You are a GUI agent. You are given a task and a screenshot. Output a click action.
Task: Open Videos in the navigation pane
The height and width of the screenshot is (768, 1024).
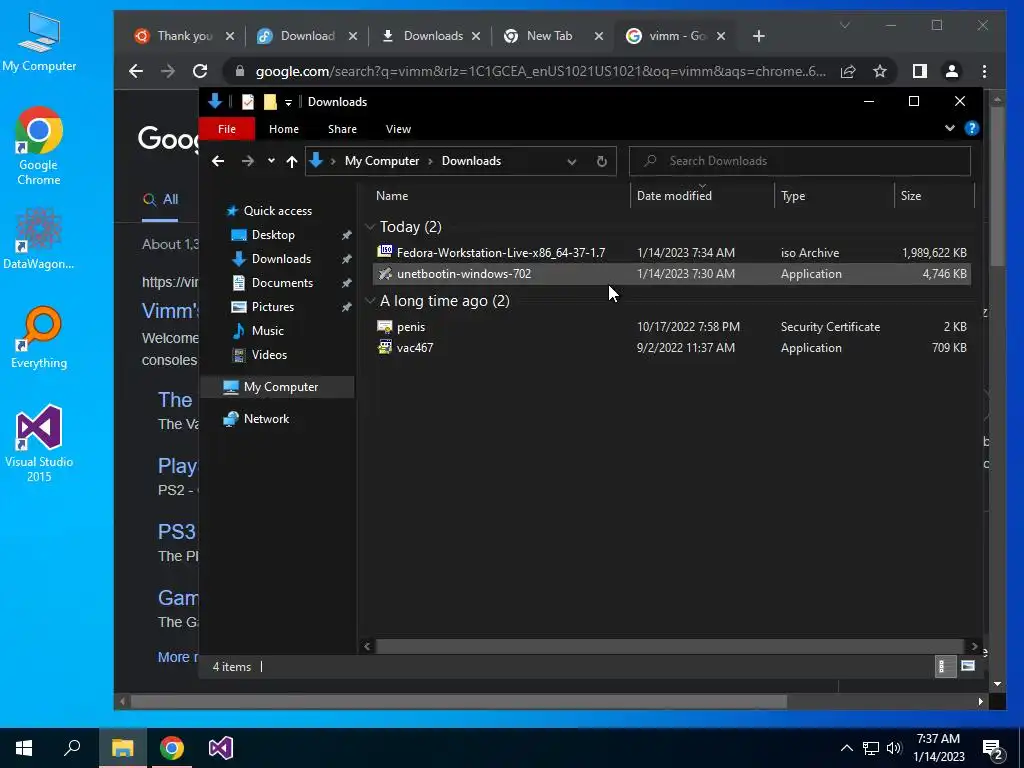(x=269, y=355)
